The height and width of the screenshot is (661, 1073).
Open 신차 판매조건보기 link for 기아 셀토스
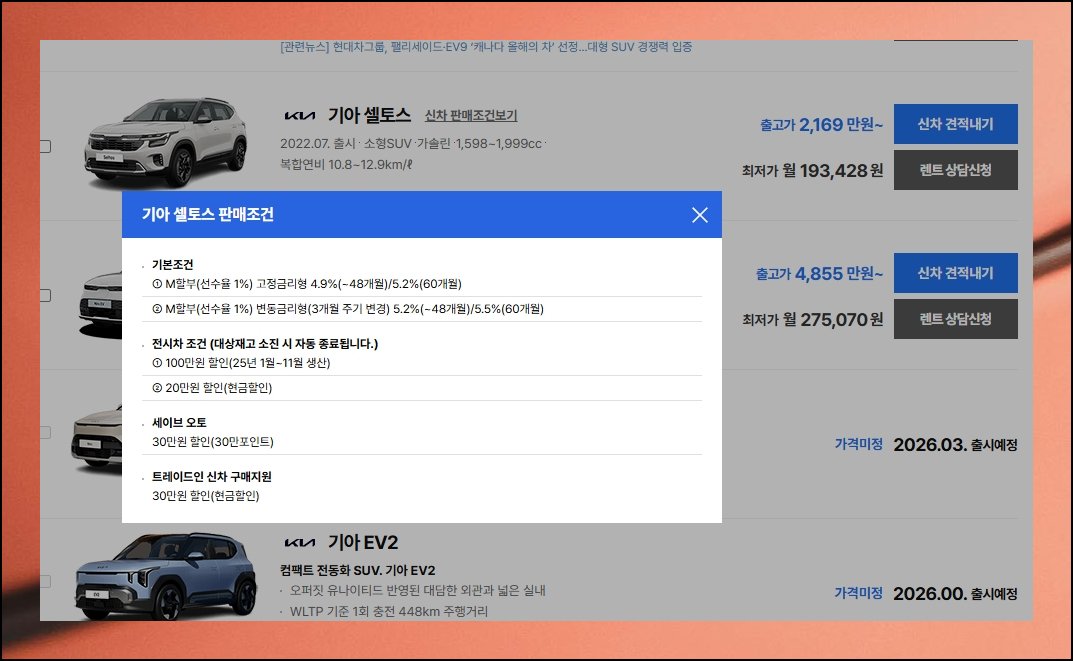471,116
